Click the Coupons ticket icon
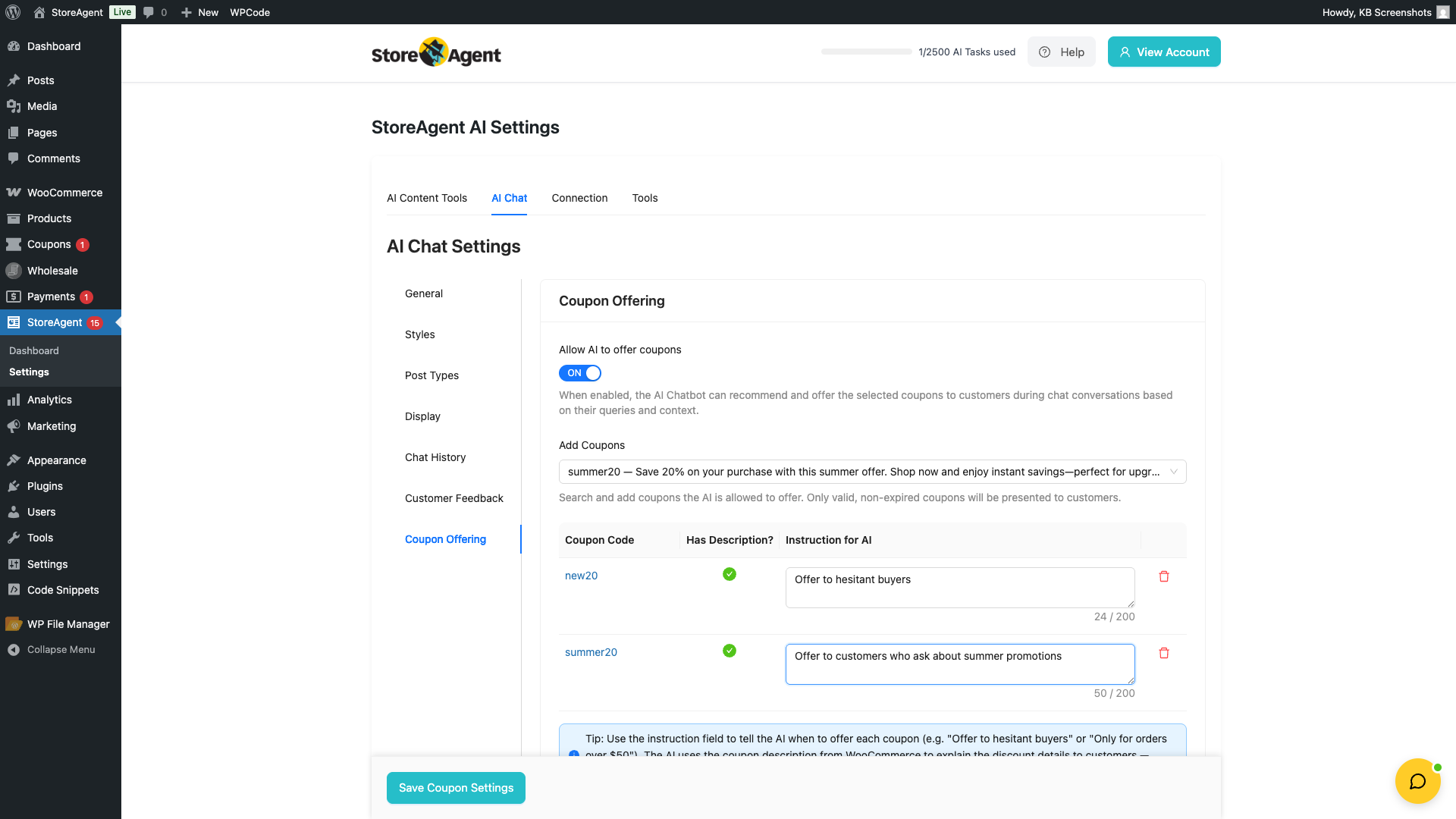1456x819 pixels. pyautogui.click(x=14, y=244)
